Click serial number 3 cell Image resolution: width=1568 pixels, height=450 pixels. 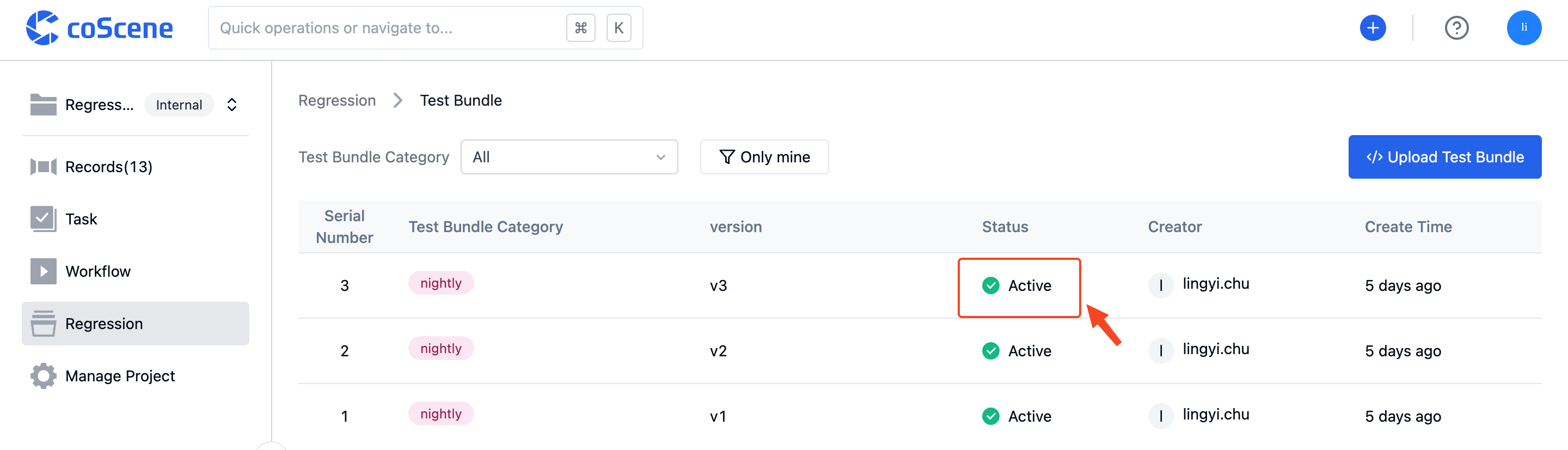click(x=344, y=285)
